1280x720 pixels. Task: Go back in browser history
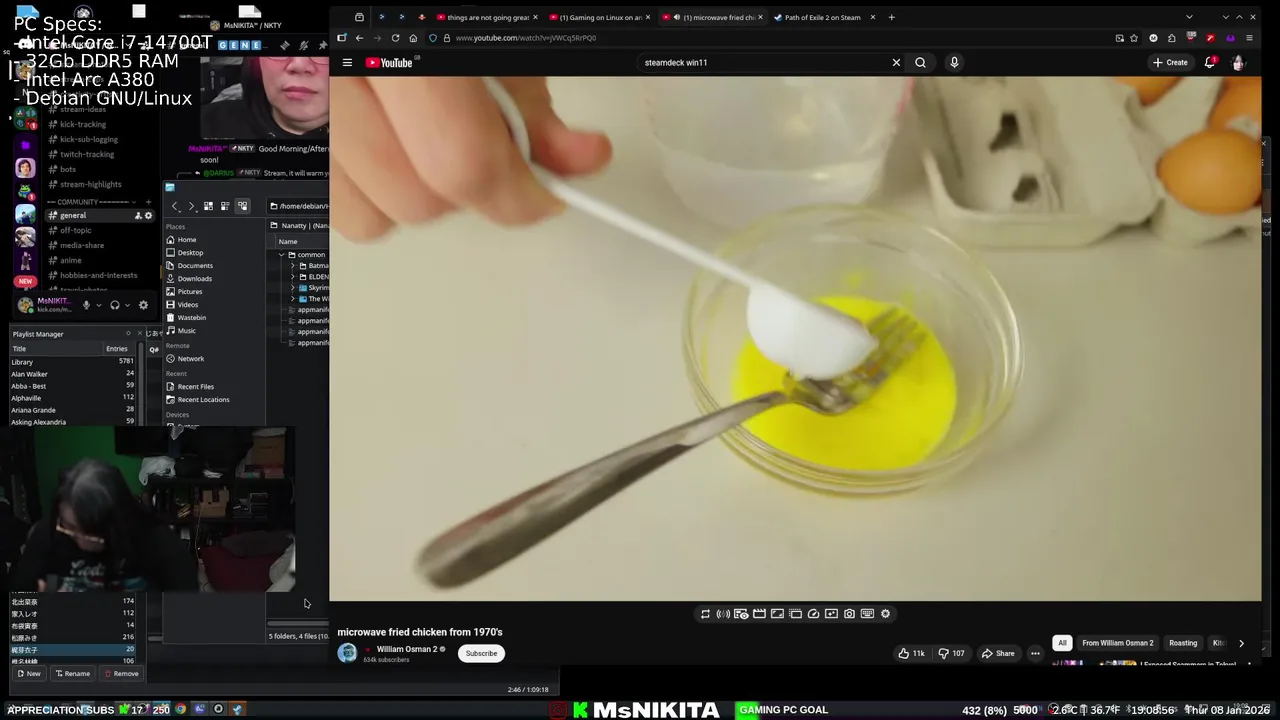[359, 38]
